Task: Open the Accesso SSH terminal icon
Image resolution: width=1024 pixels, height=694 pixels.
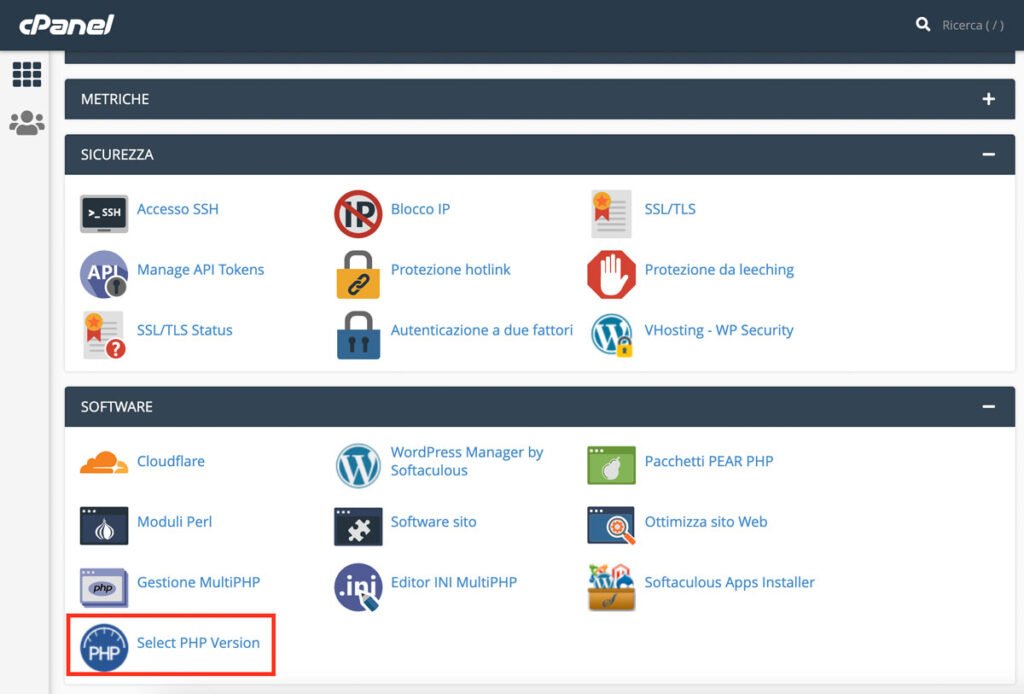Action: coord(104,213)
